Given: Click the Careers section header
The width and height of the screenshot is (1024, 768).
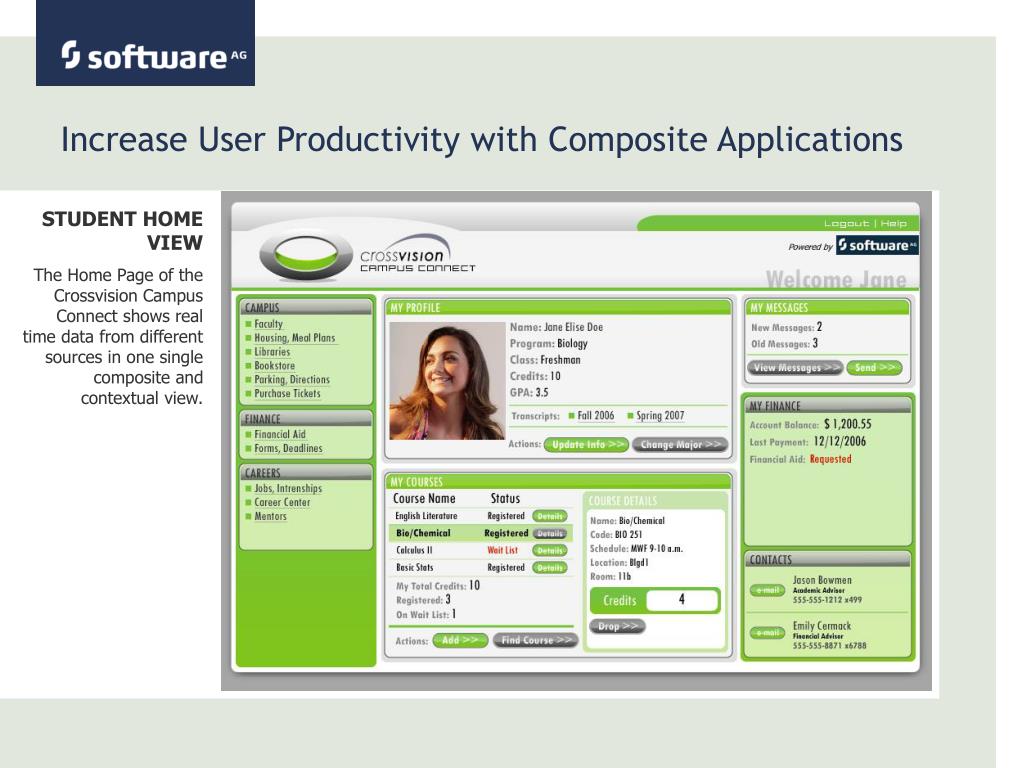Looking at the screenshot, I should (306, 472).
